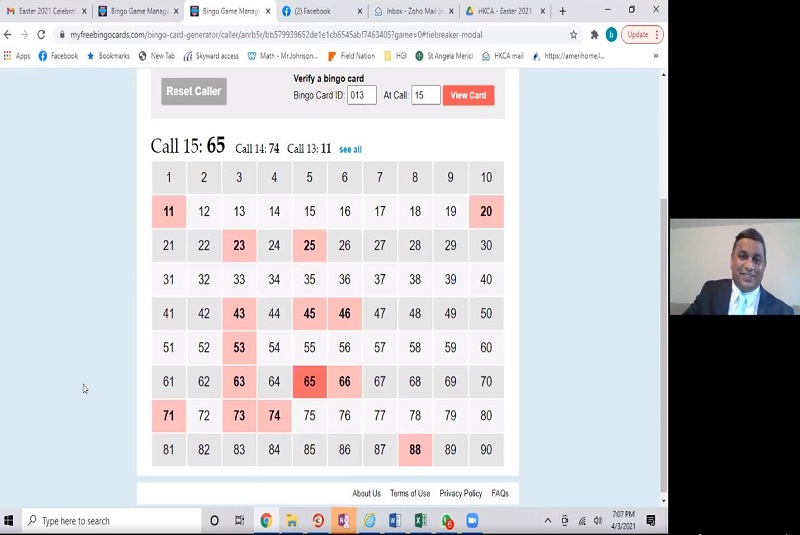Open the Chrome Update menu
The width and height of the screenshot is (800, 535).
[x=642, y=34]
